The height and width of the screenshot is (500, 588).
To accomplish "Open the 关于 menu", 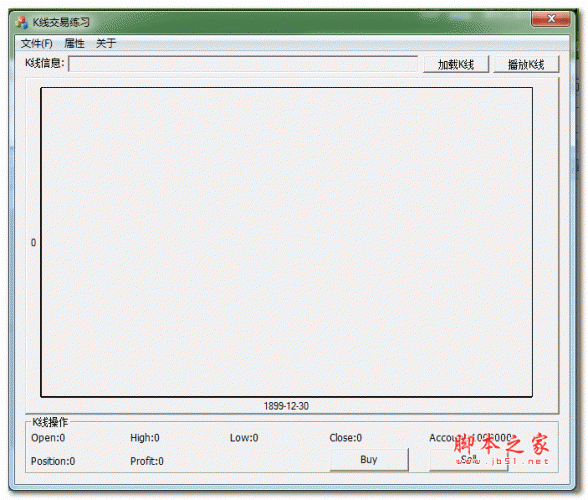I will coord(106,44).
